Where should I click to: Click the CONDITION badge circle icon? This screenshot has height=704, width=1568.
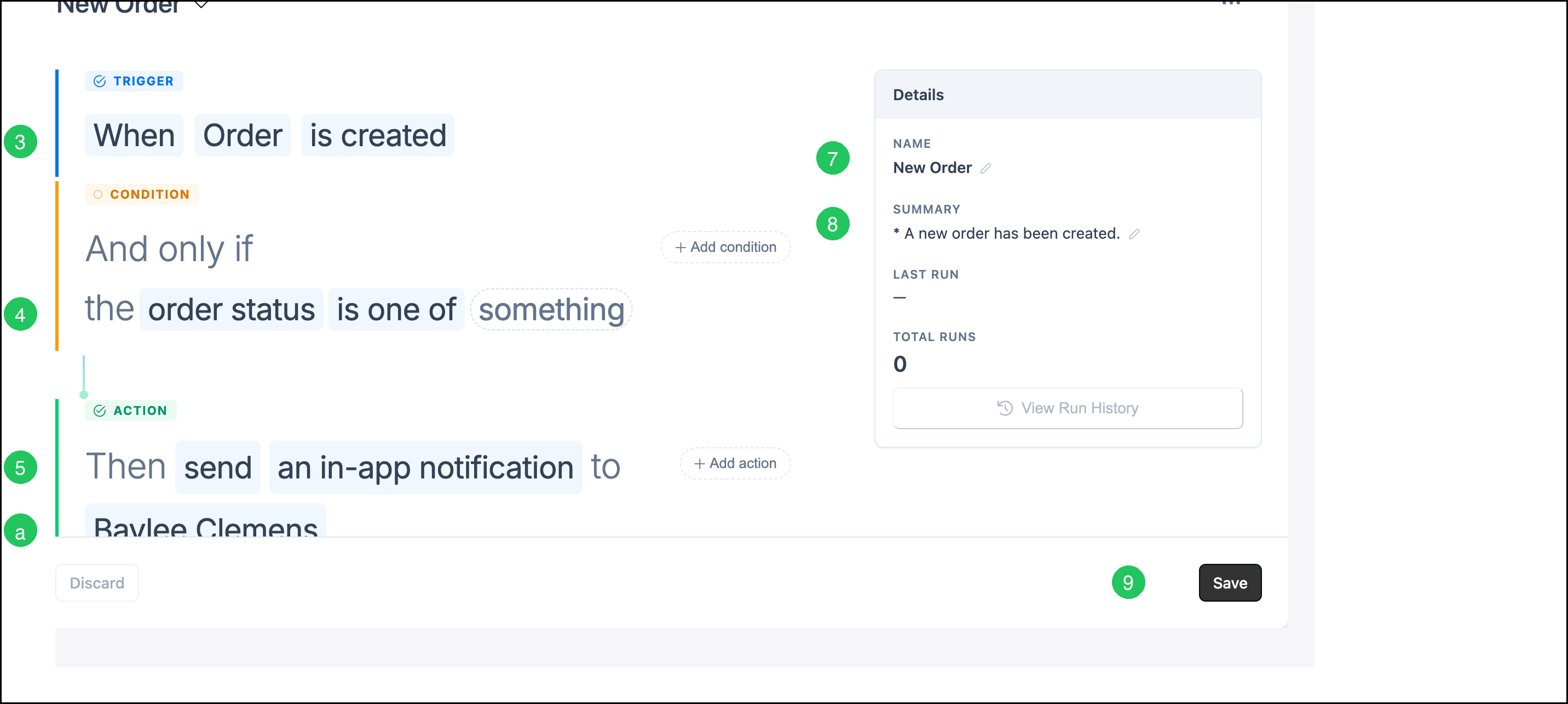click(98, 194)
